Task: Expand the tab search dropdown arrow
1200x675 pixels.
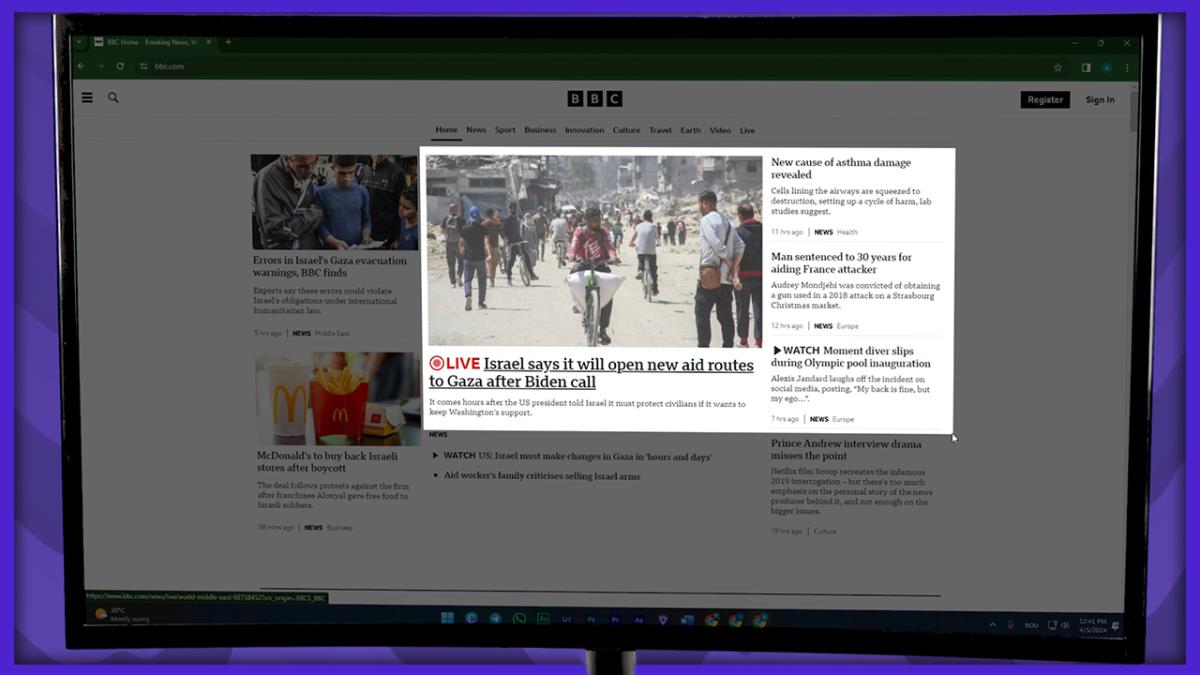Action: (79, 43)
